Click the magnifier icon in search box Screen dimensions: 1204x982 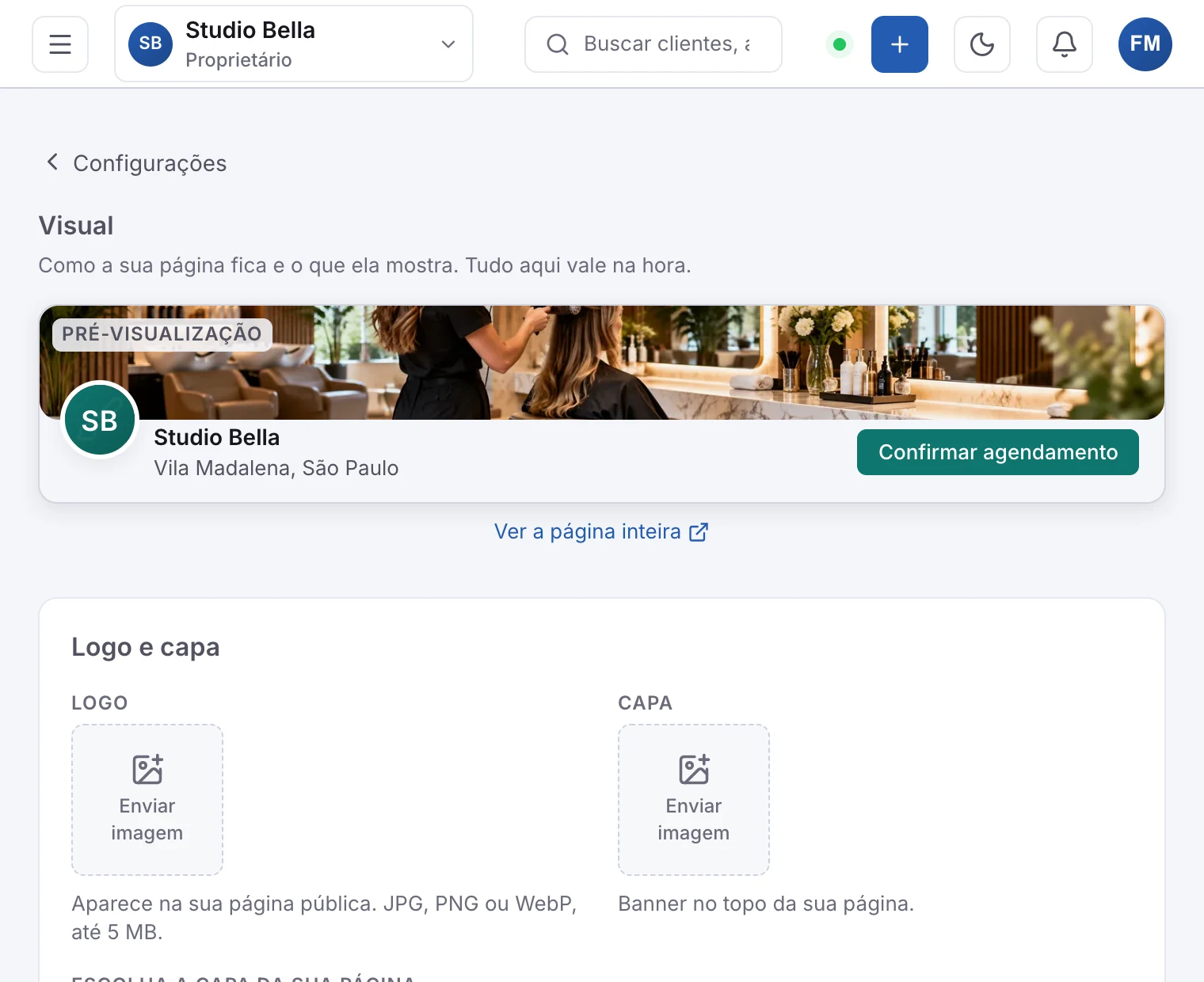[x=558, y=44]
